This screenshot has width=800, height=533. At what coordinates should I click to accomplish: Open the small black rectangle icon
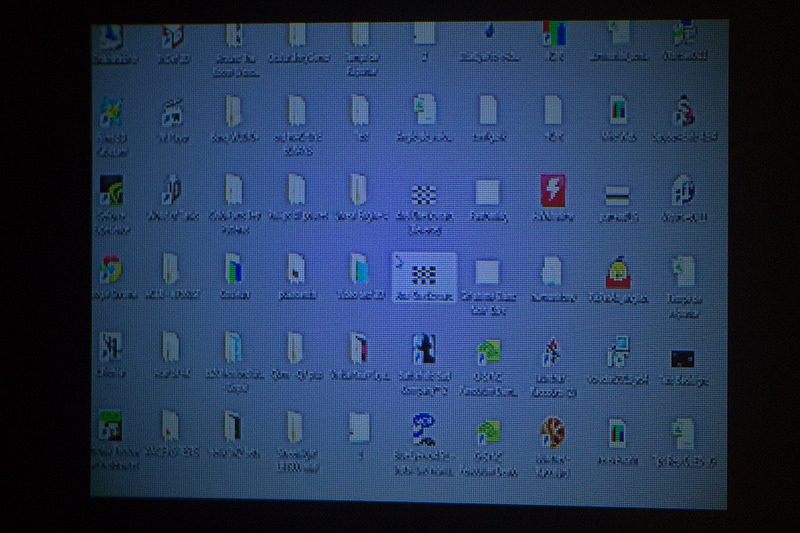683,359
